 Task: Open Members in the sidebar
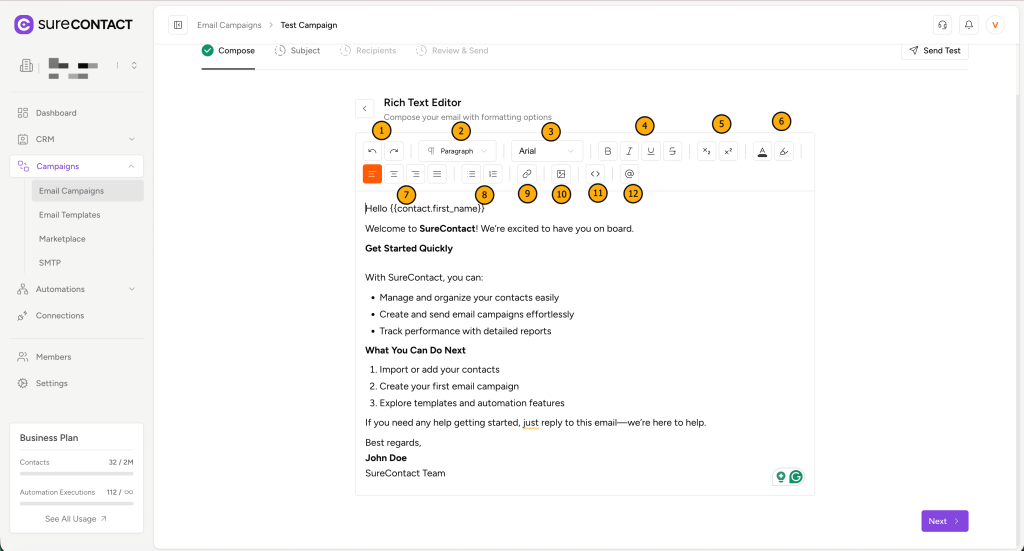pyautogui.click(x=76, y=357)
